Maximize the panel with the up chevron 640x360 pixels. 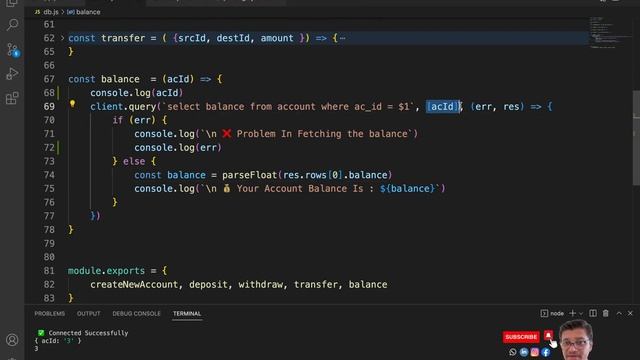pos(619,313)
